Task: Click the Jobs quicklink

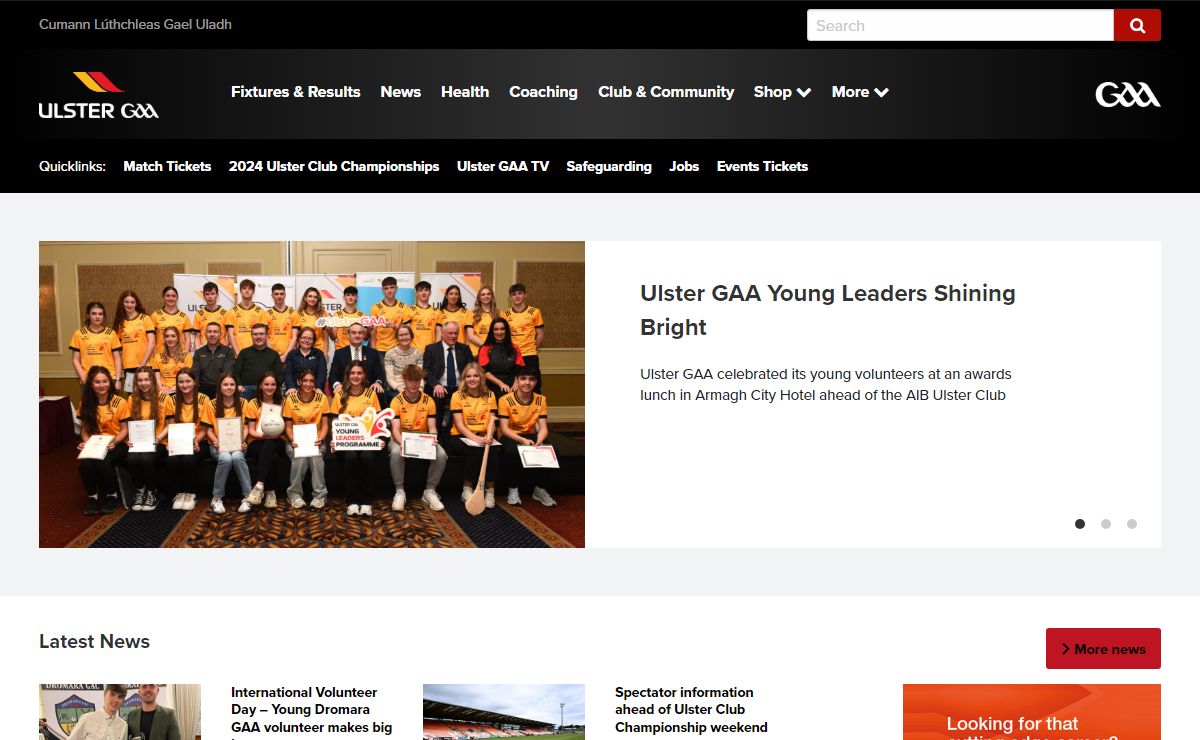Action: (684, 166)
